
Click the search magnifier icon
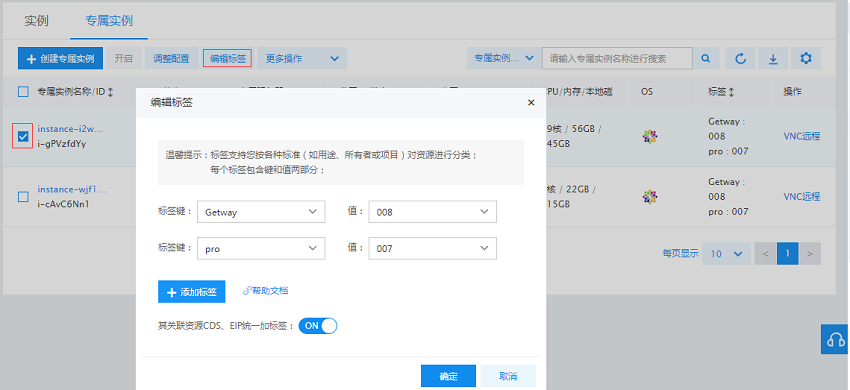(x=706, y=58)
